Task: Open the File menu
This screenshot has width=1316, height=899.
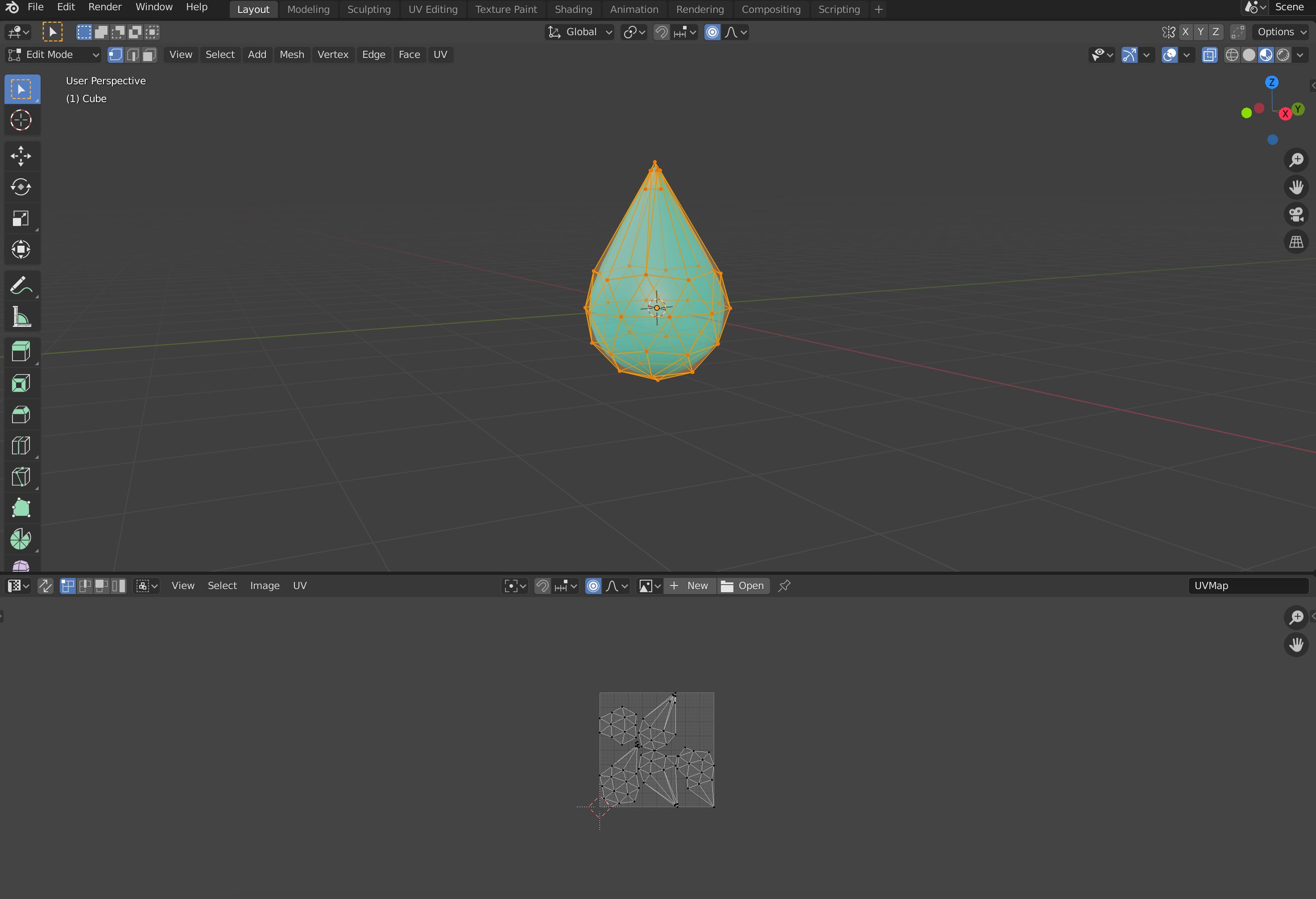Action: 36,7
